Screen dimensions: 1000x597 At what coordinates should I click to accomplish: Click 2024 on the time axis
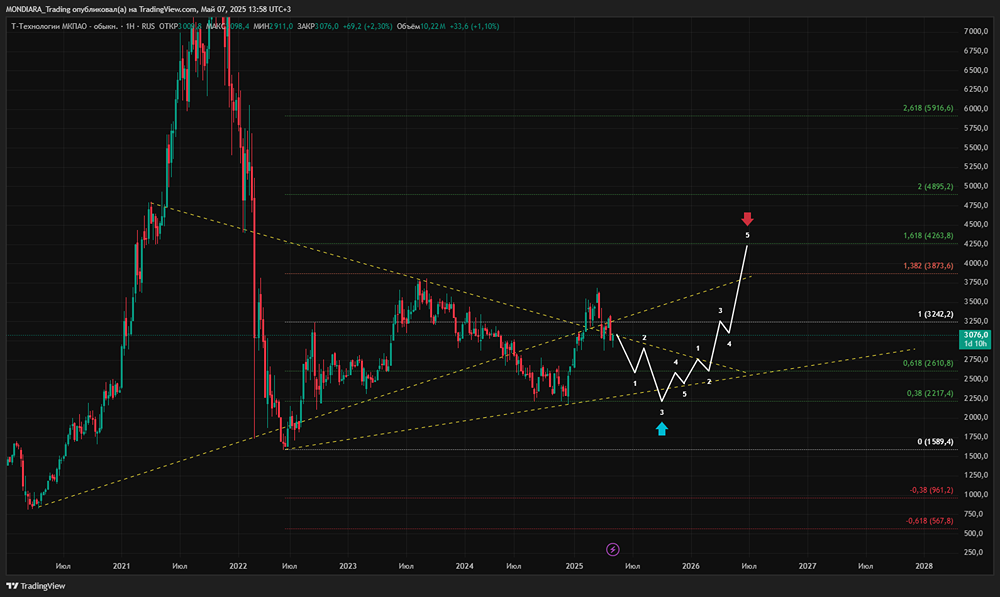coord(464,566)
